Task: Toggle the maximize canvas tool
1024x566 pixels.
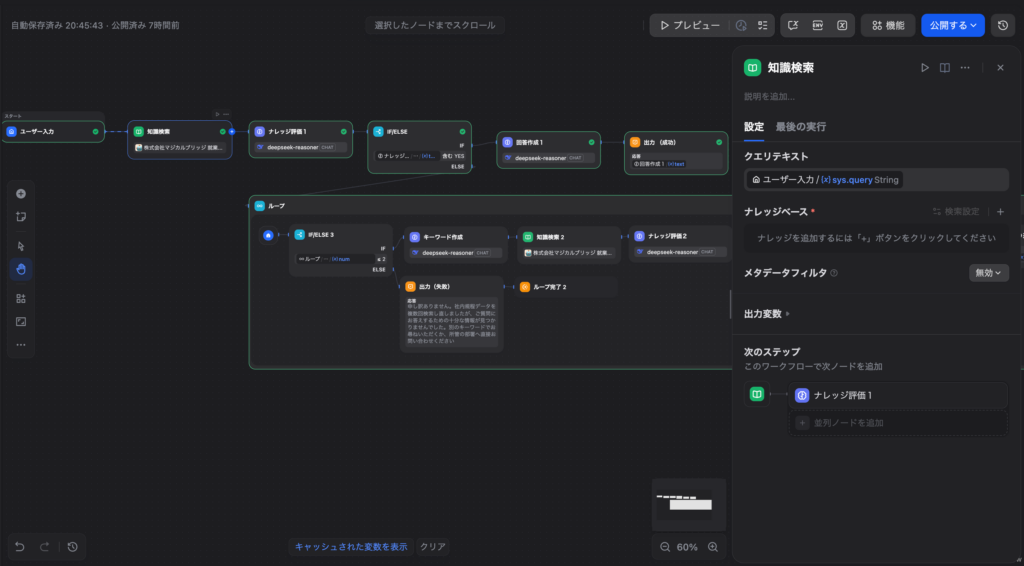Action: [21, 322]
